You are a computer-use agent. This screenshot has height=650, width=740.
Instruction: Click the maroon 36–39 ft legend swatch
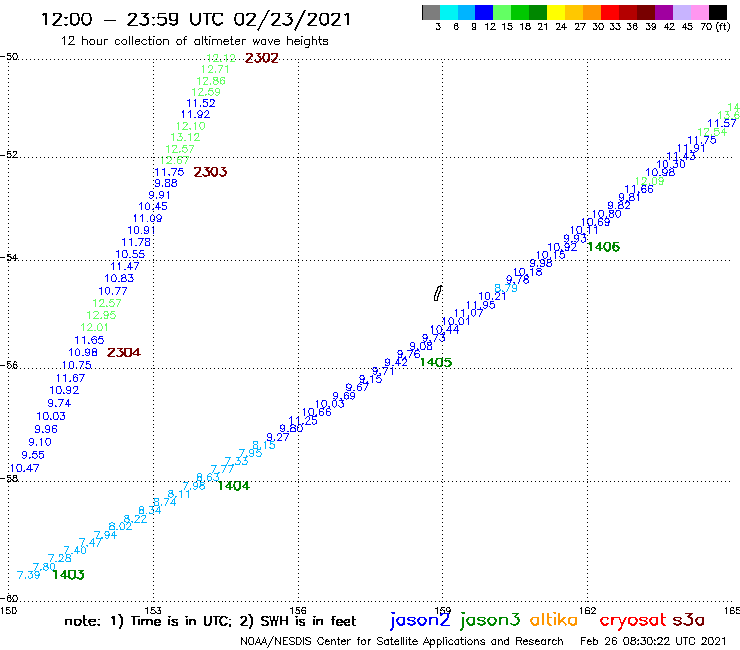[x=646, y=12]
